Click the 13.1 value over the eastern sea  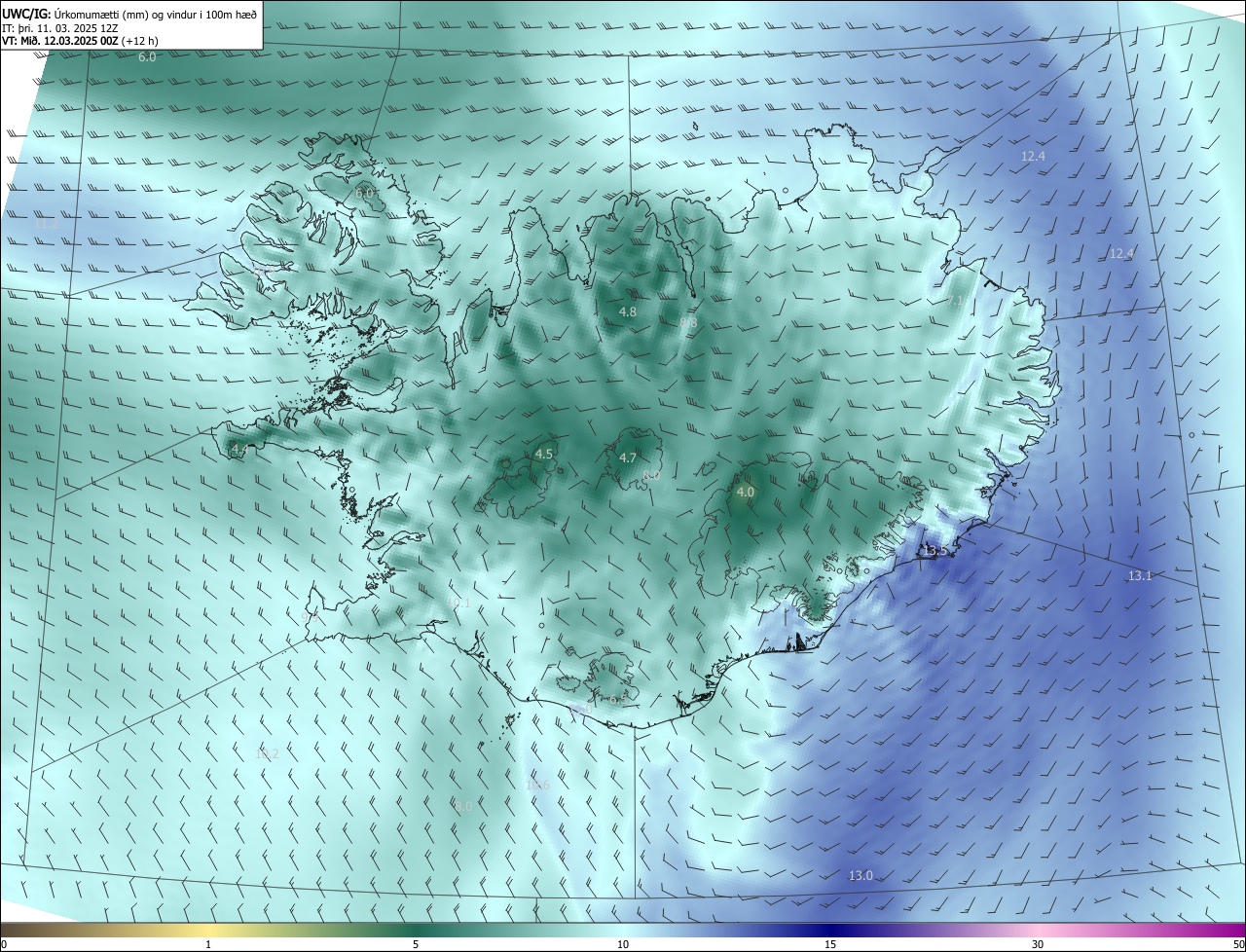point(1140,575)
